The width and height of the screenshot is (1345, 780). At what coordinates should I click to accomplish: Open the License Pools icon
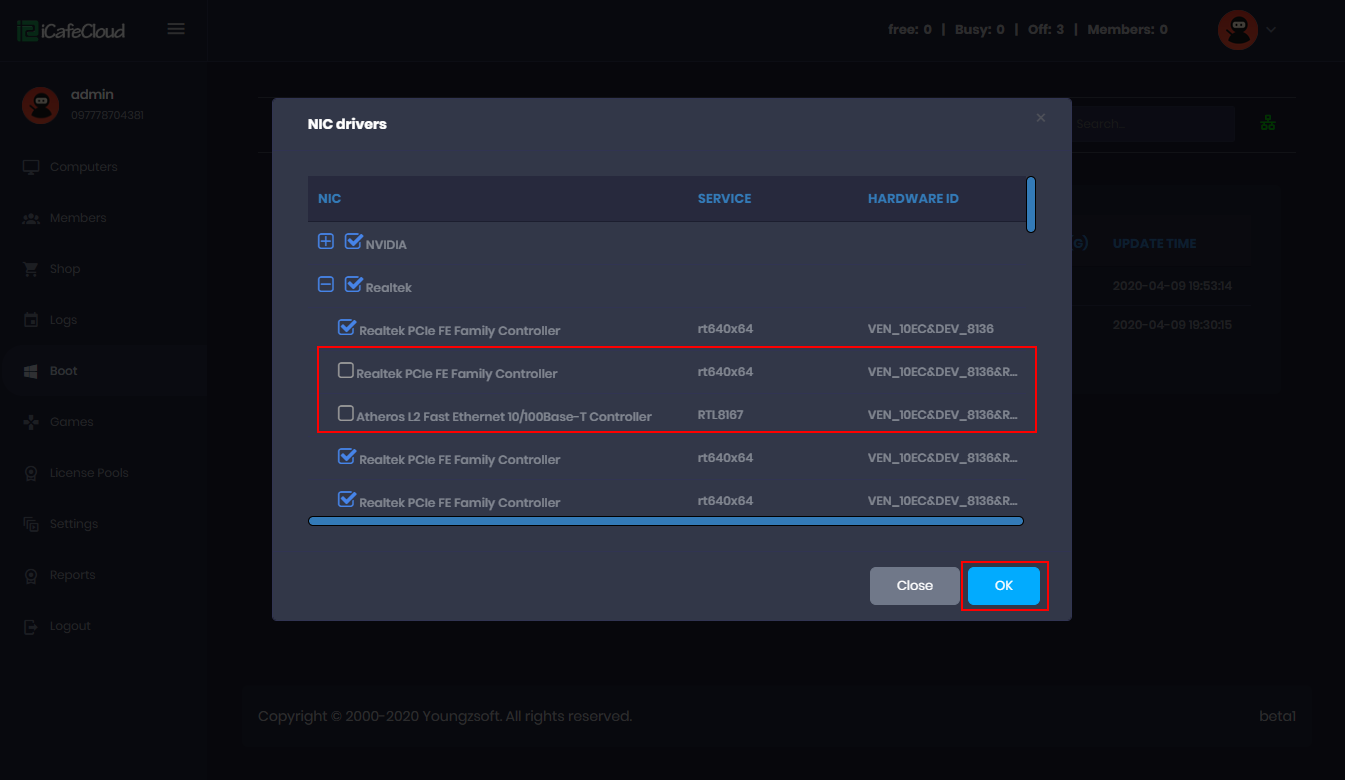(x=30, y=472)
